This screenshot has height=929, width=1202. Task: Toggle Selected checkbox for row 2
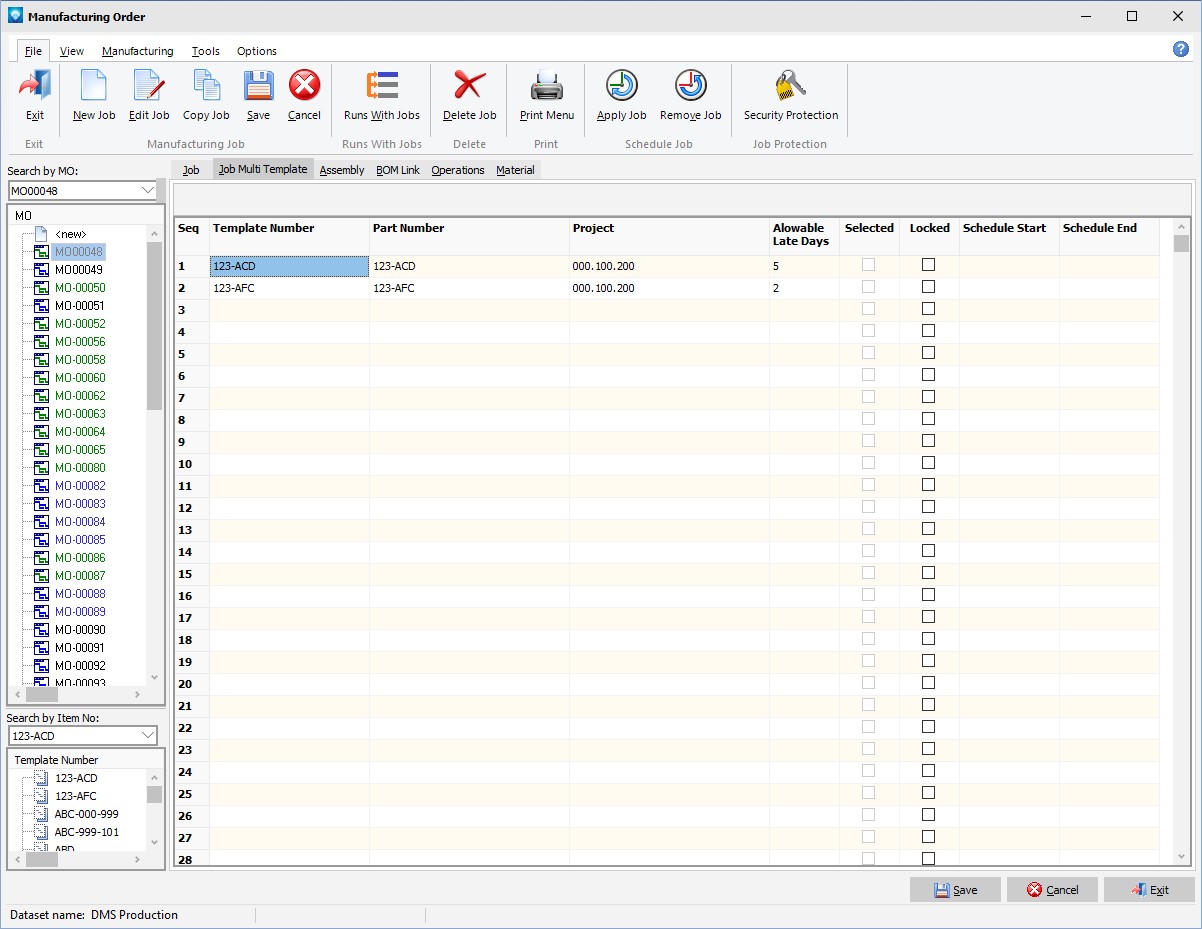pos(869,287)
